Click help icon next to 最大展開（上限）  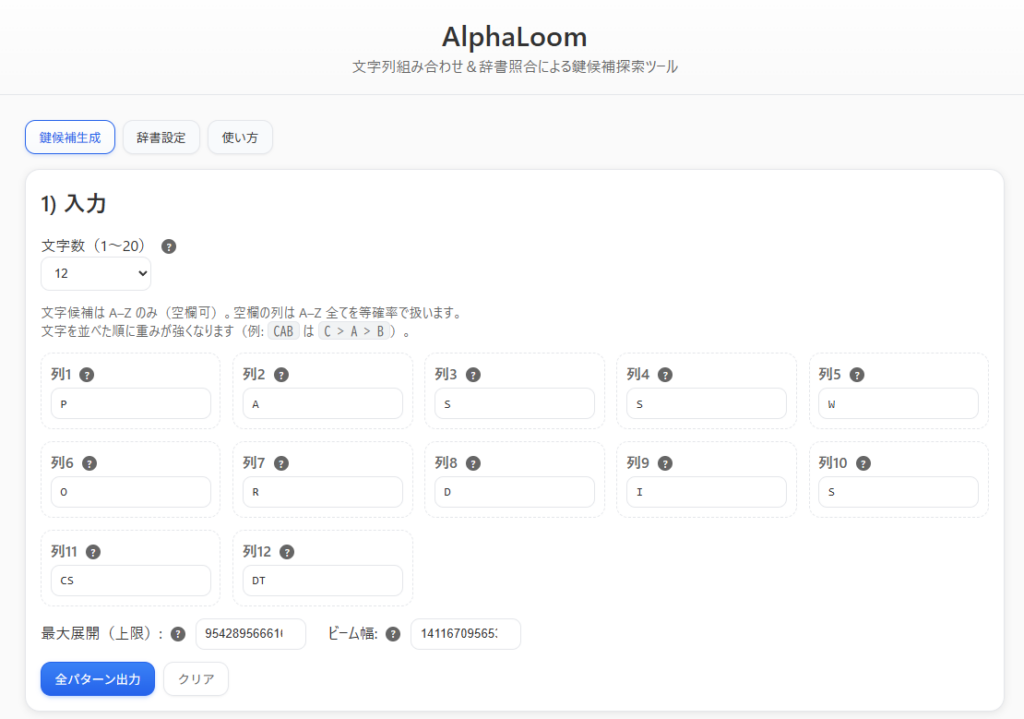click(x=178, y=634)
